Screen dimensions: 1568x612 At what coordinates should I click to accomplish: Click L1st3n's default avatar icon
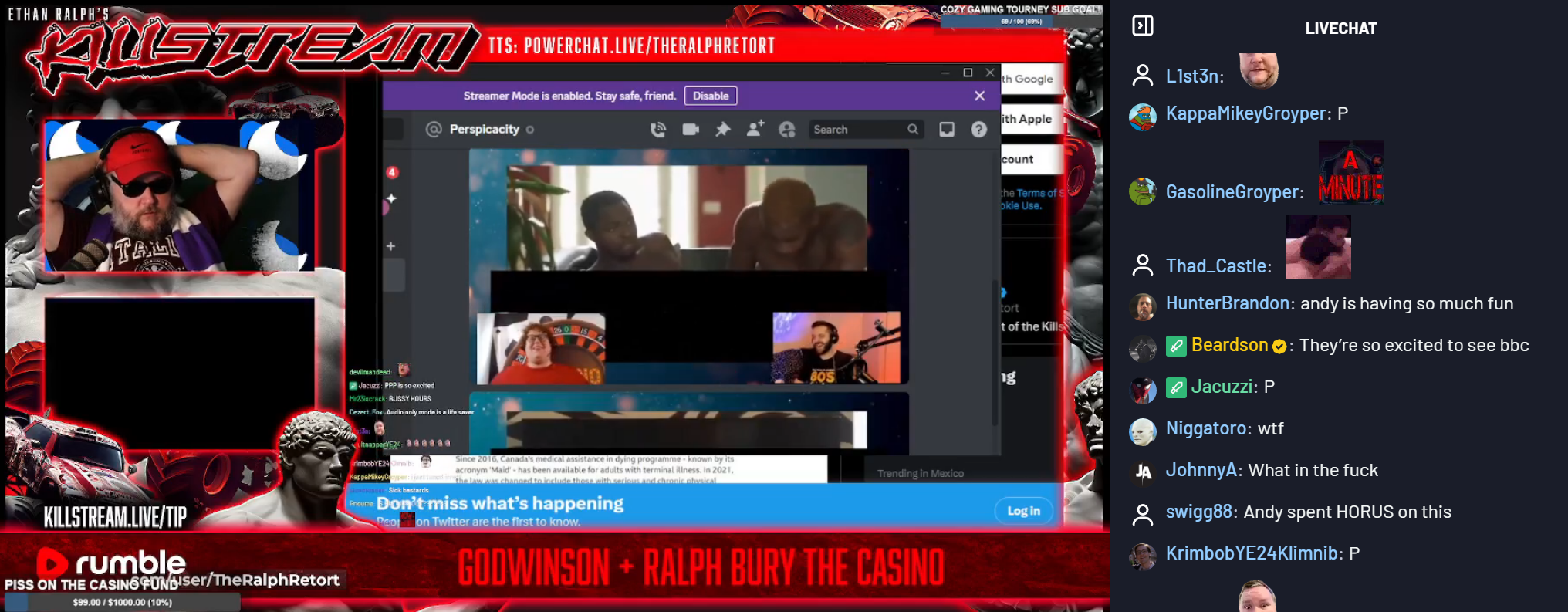1142,76
